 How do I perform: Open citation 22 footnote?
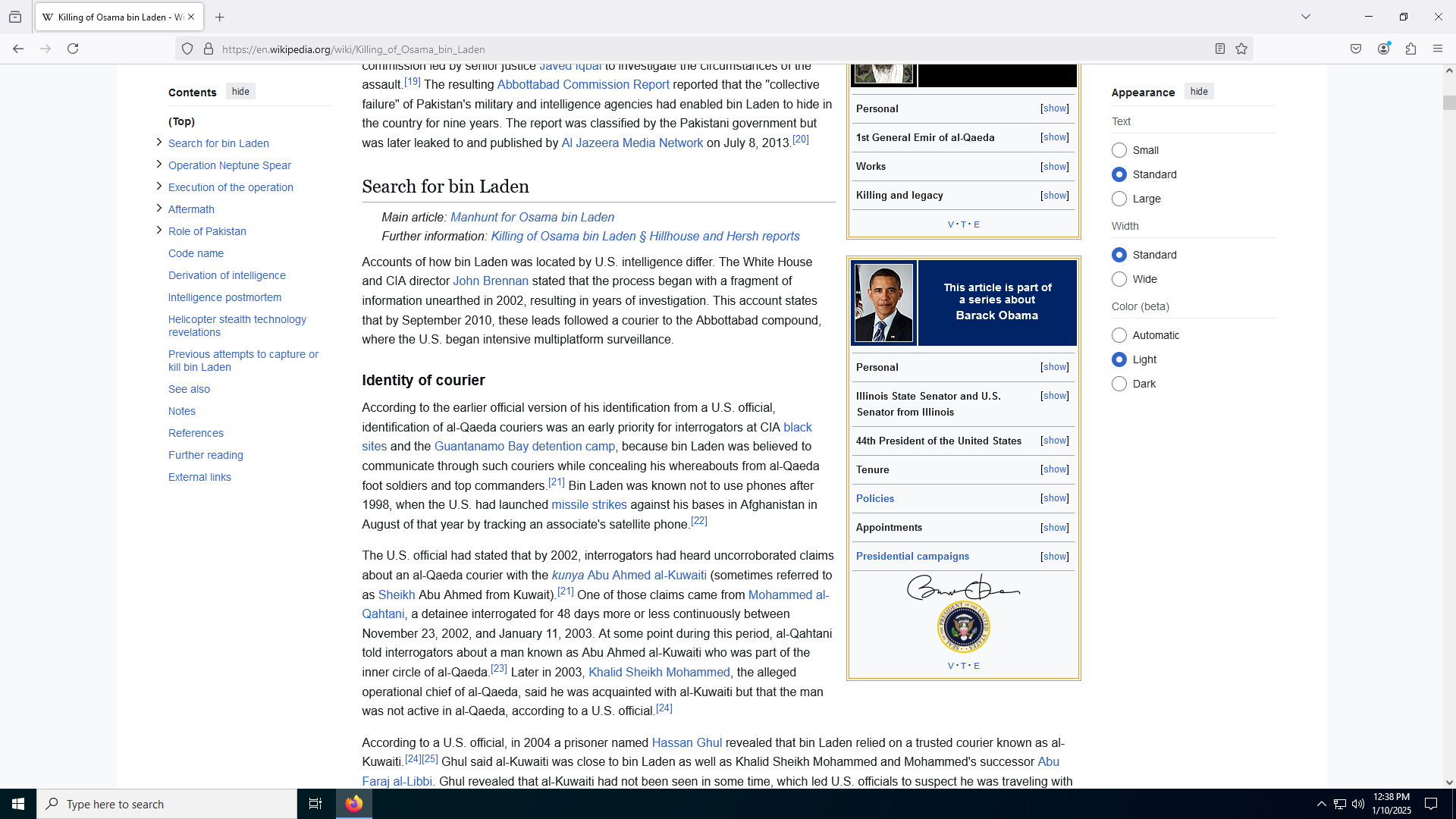click(699, 521)
